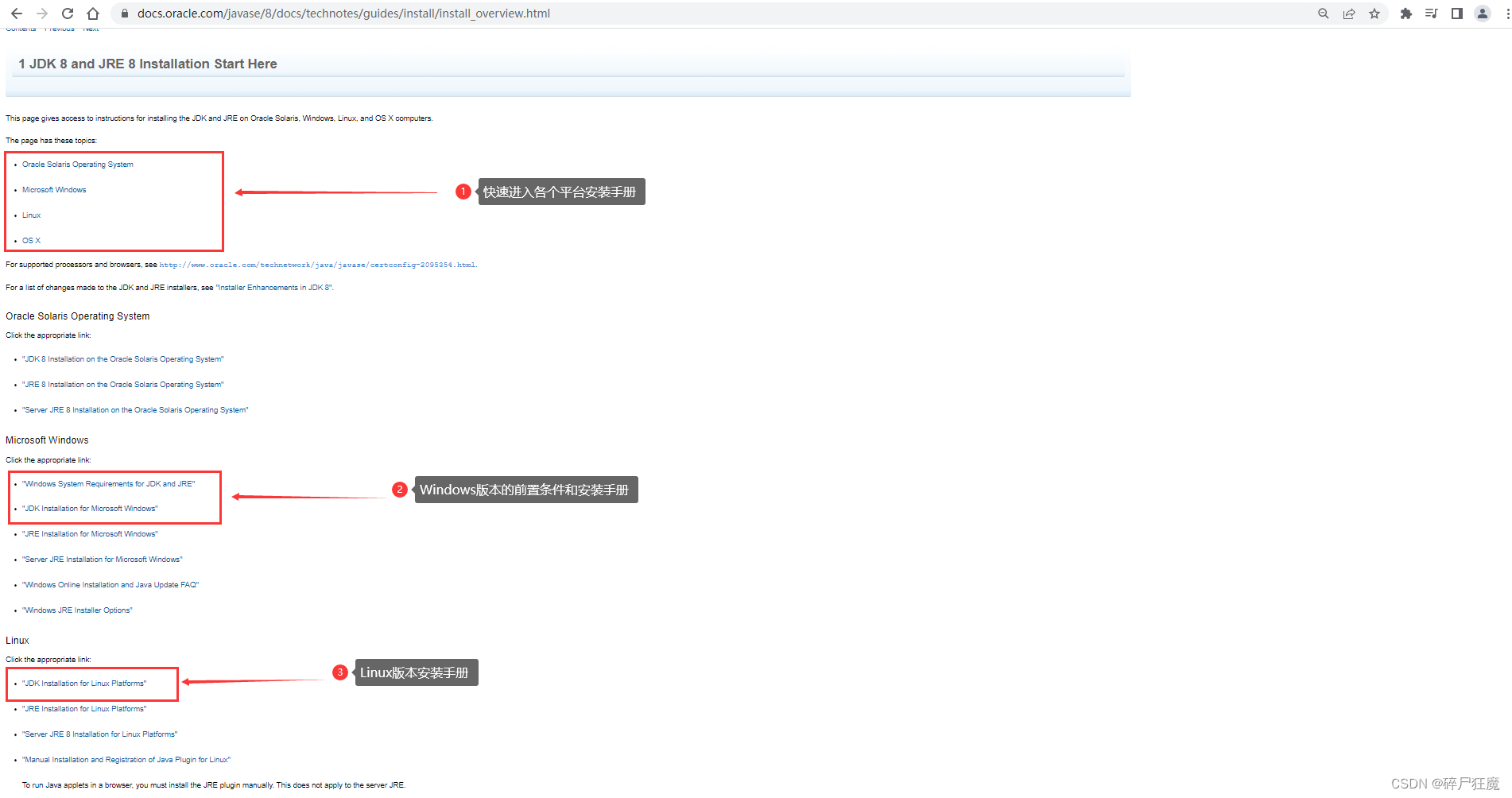Select the Linux section heading

[17, 641]
